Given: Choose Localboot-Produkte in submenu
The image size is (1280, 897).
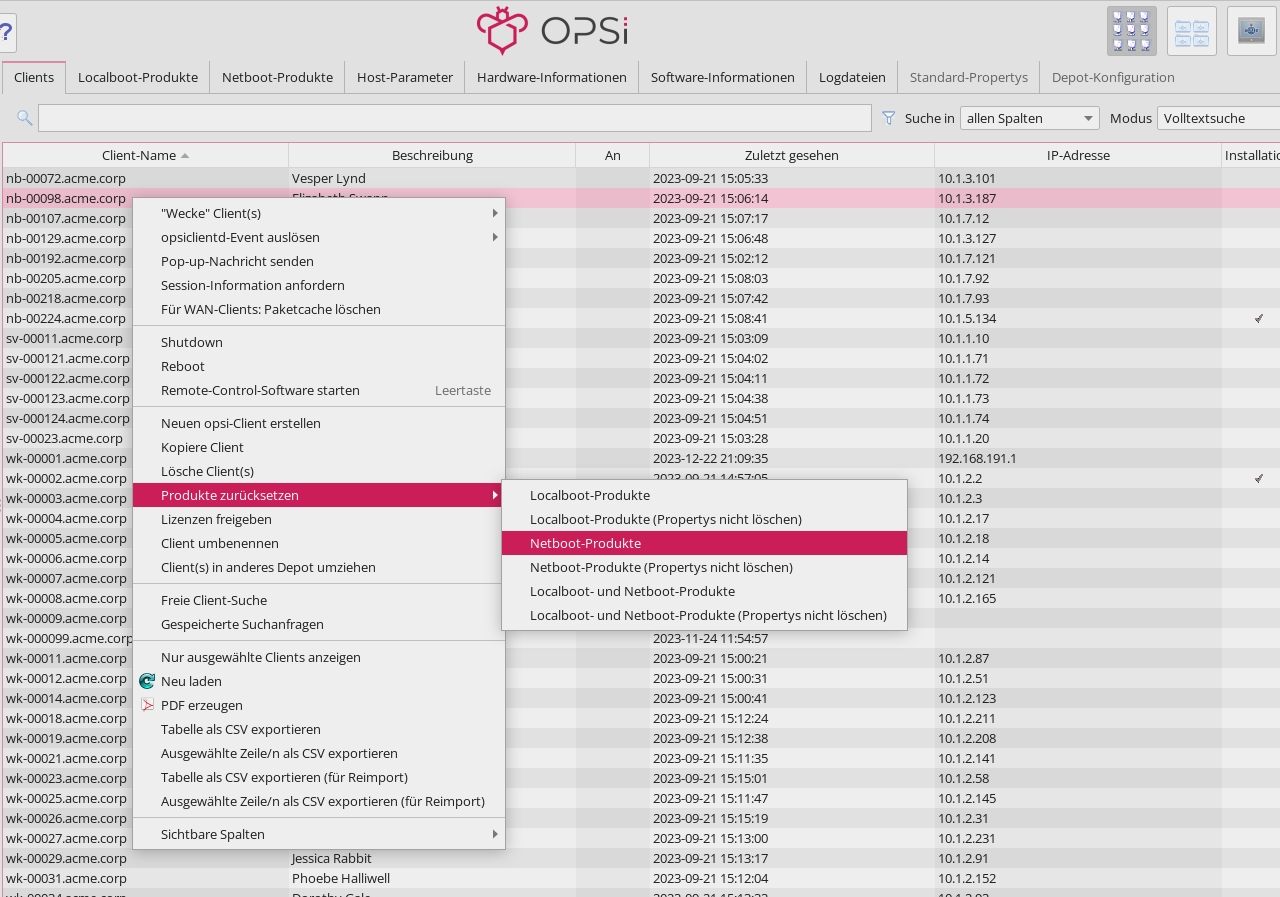Looking at the screenshot, I should (704, 495).
